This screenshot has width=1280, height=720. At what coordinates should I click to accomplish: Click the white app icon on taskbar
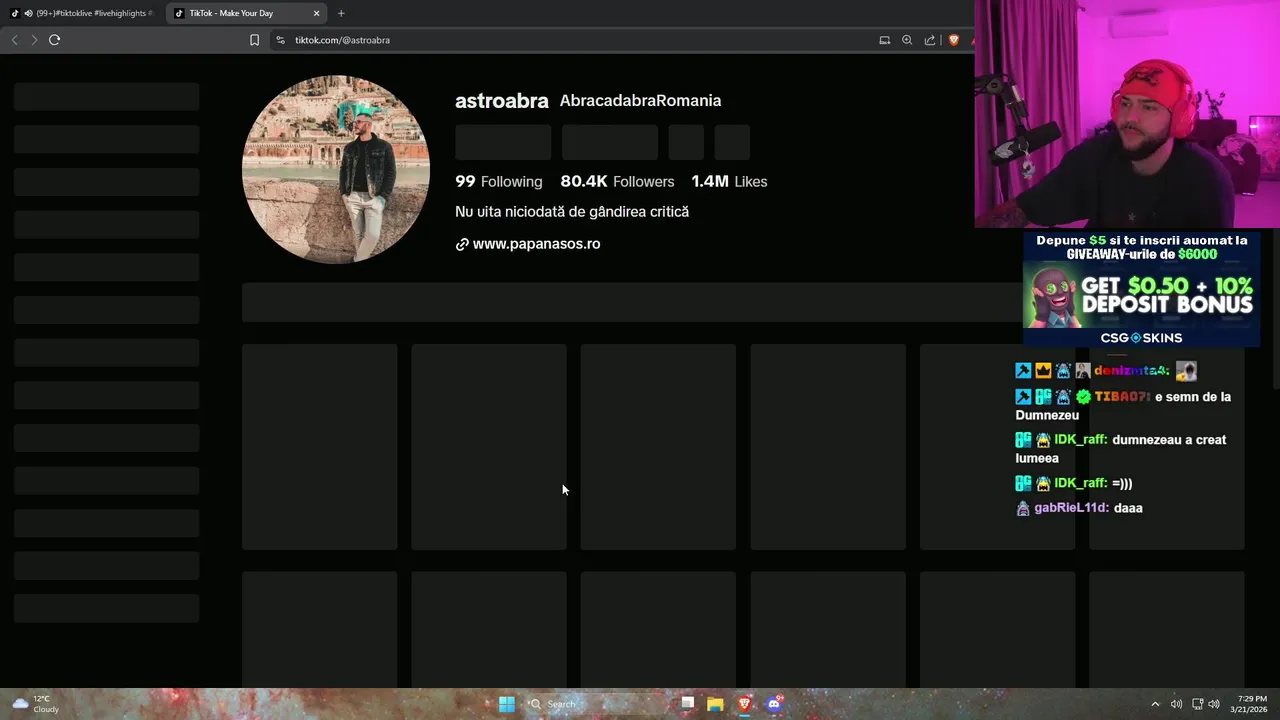[687, 704]
